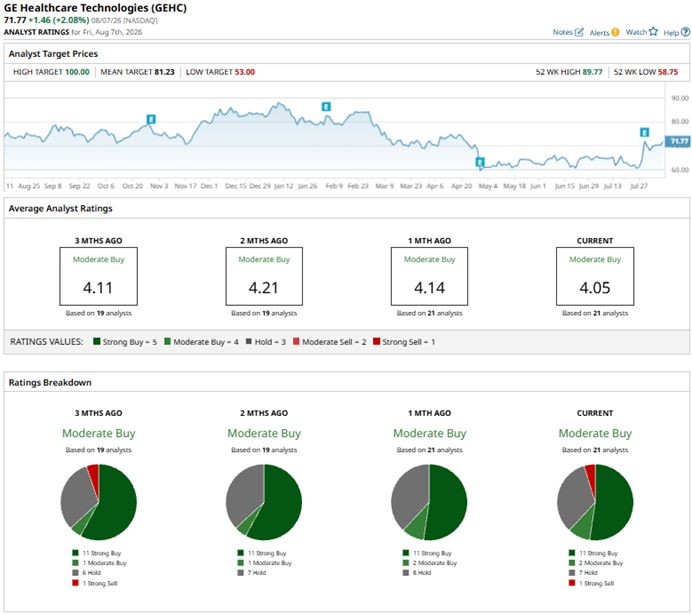Click '8 Hold' under 1 MTH AGO pie
Image resolution: width=692 pixels, height=614 pixels.
422,573
